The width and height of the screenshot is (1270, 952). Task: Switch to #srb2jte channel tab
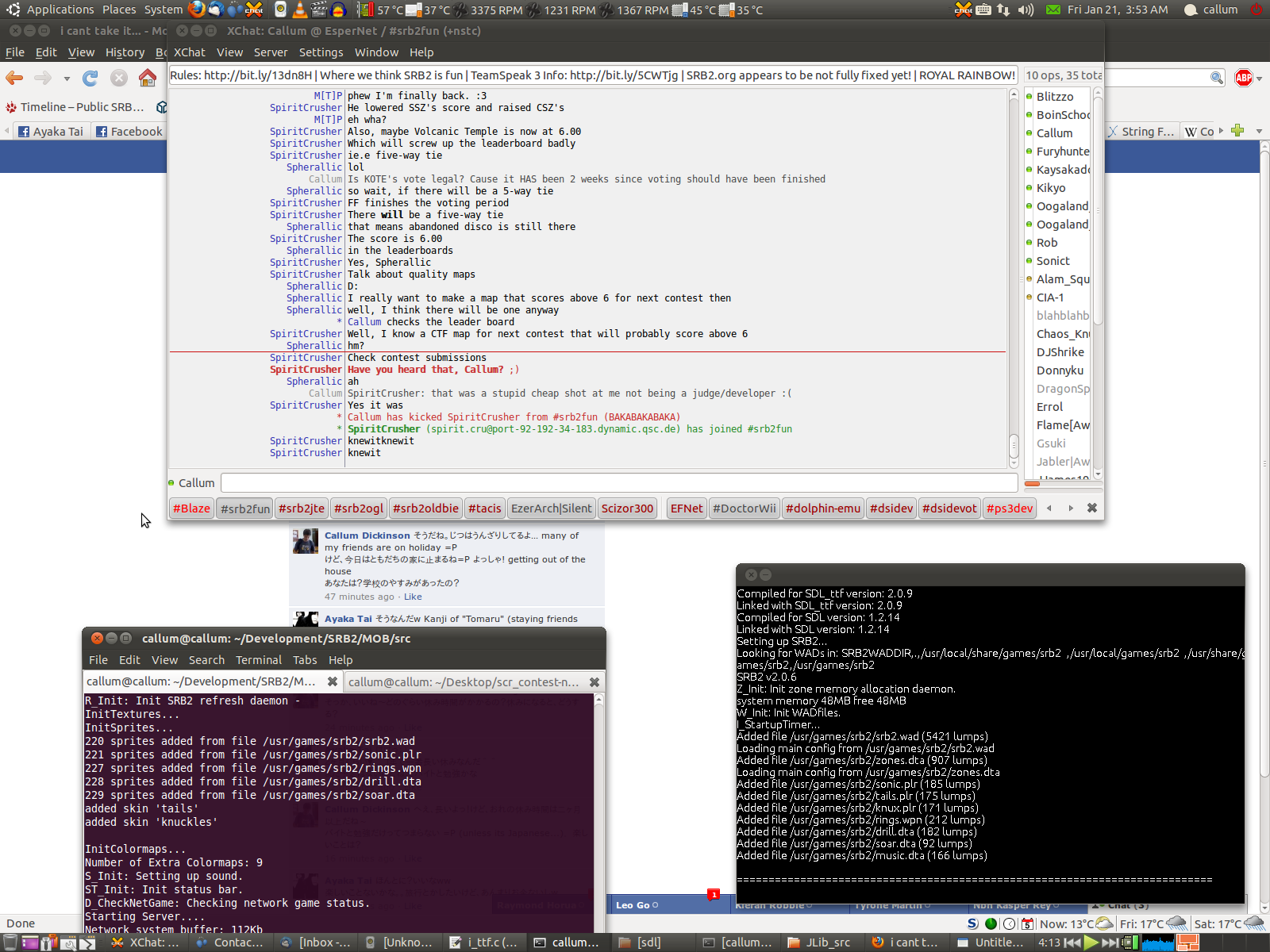pos(302,509)
